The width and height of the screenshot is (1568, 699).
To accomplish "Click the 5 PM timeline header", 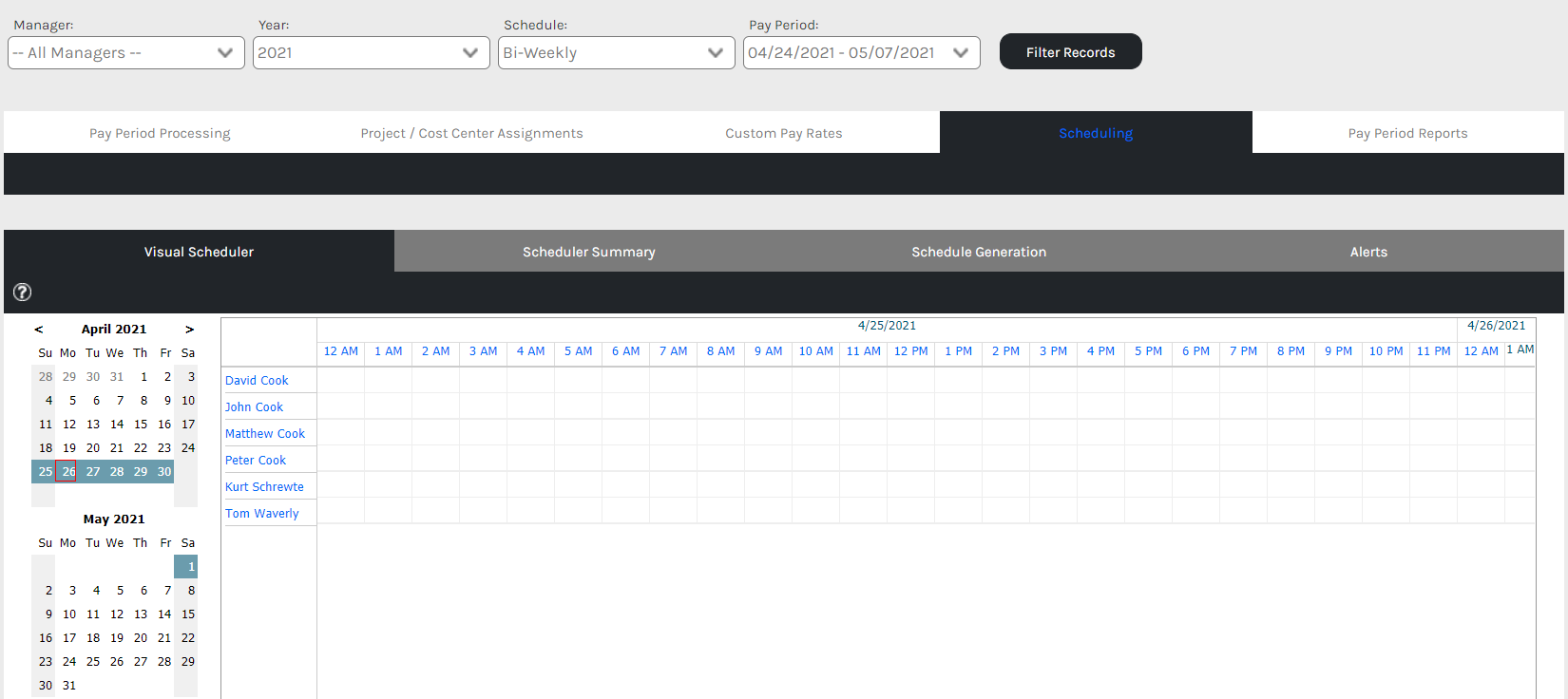I will [1148, 351].
